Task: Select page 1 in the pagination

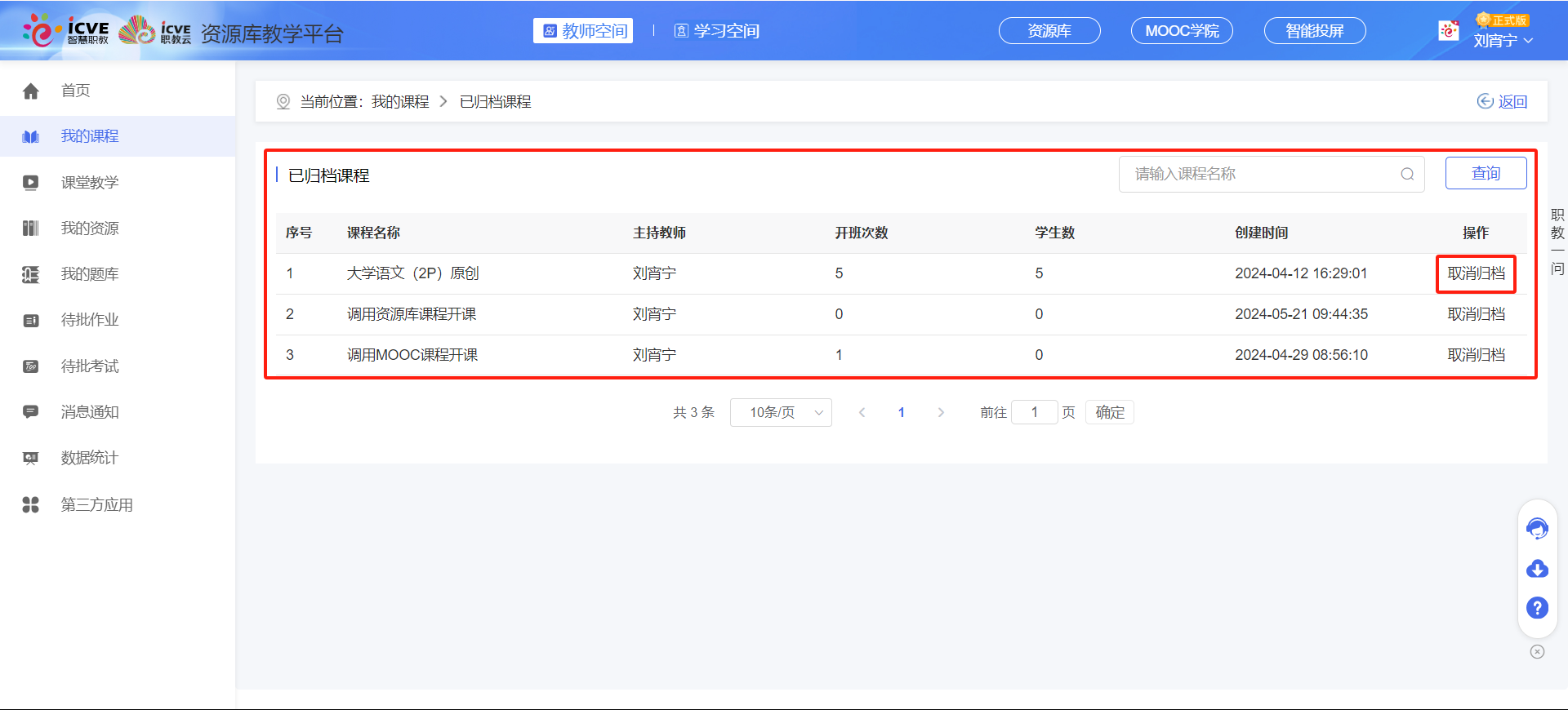Action: click(902, 412)
